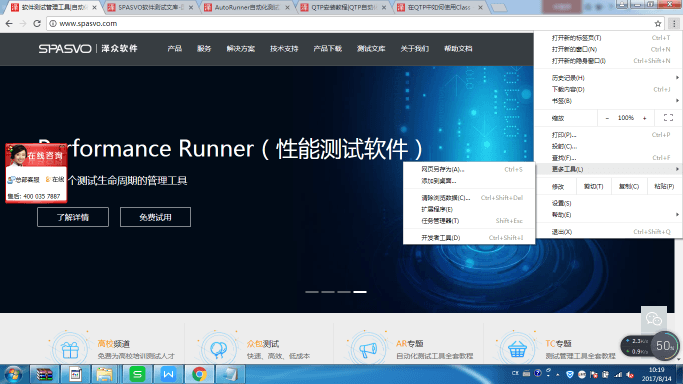
Task: Go back with the browser arrow icon
Action: click(x=9, y=24)
